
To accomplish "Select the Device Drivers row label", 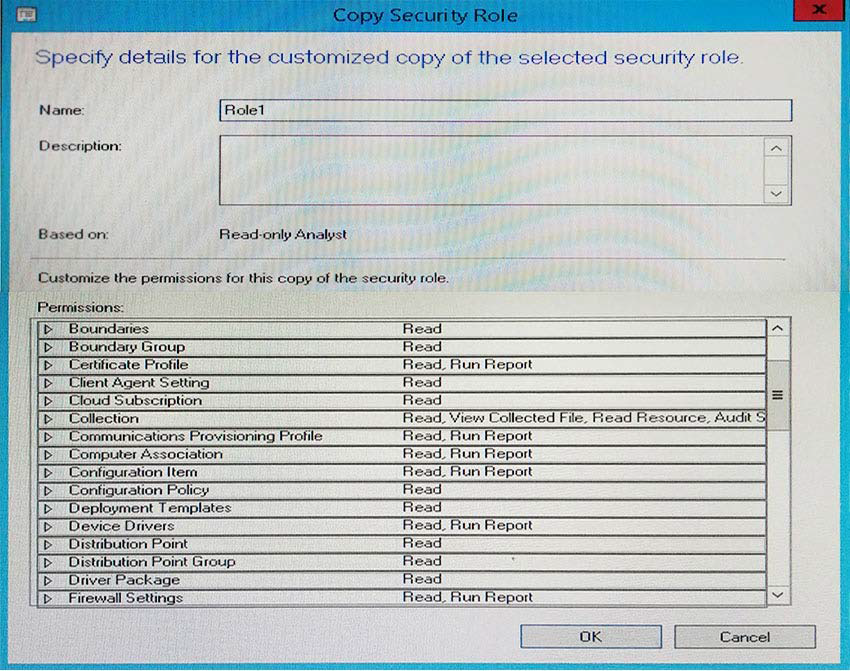I will tap(121, 526).
